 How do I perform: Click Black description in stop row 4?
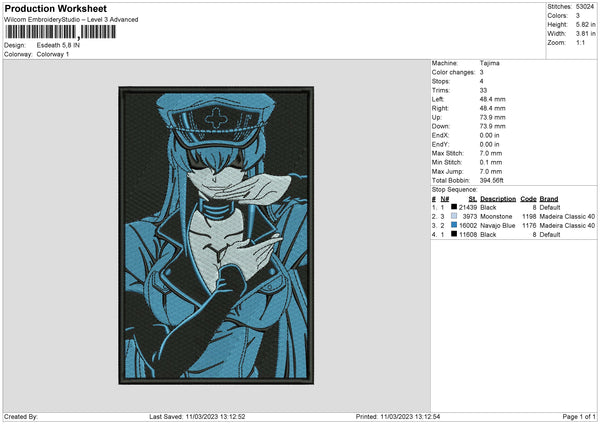click(488, 235)
